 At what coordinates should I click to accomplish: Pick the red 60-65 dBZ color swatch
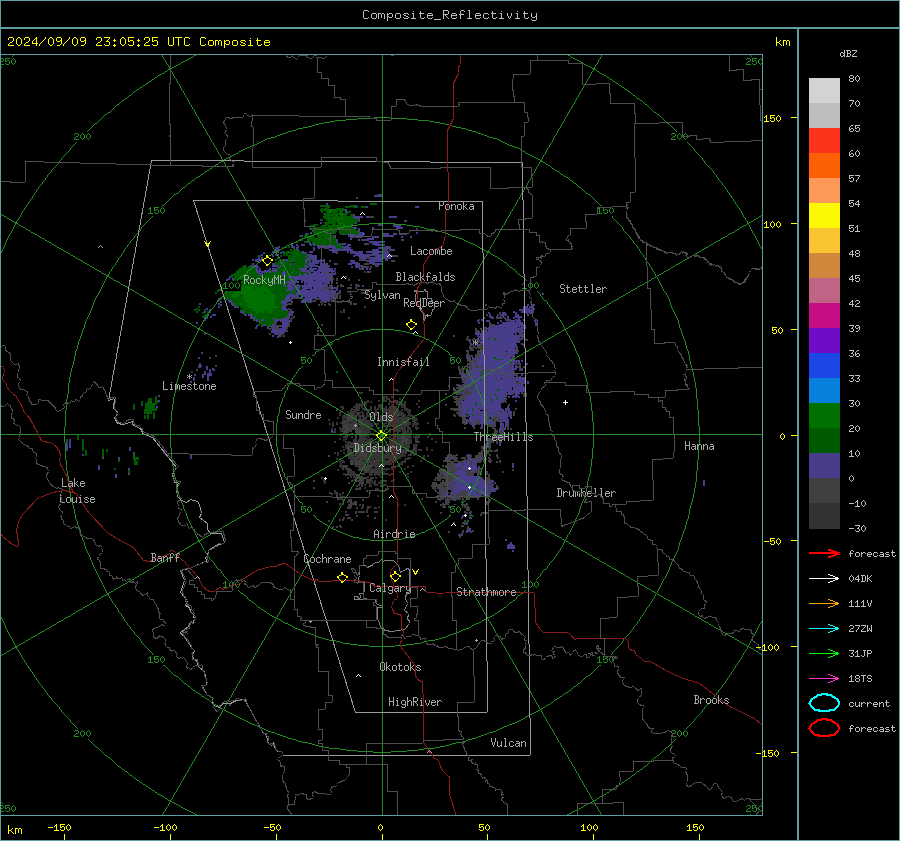point(824,141)
